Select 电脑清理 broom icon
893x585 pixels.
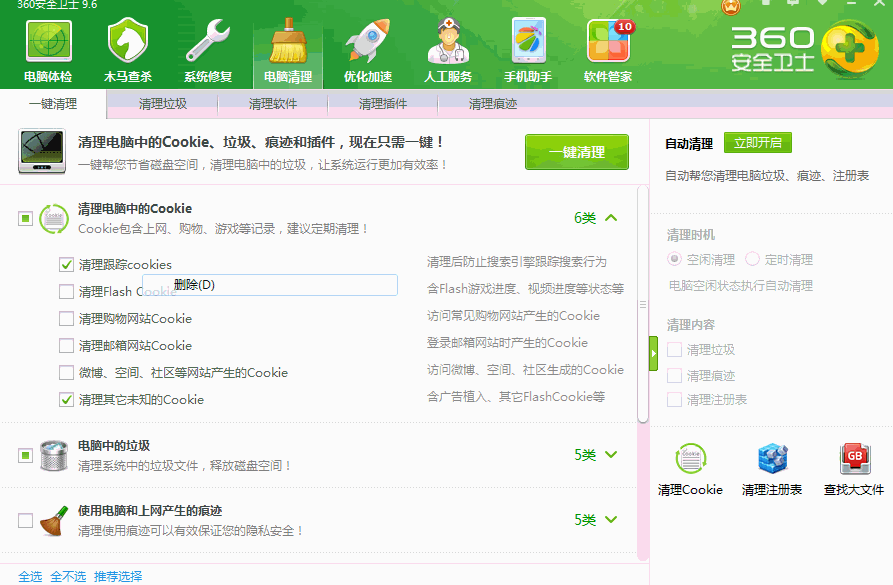[288, 41]
